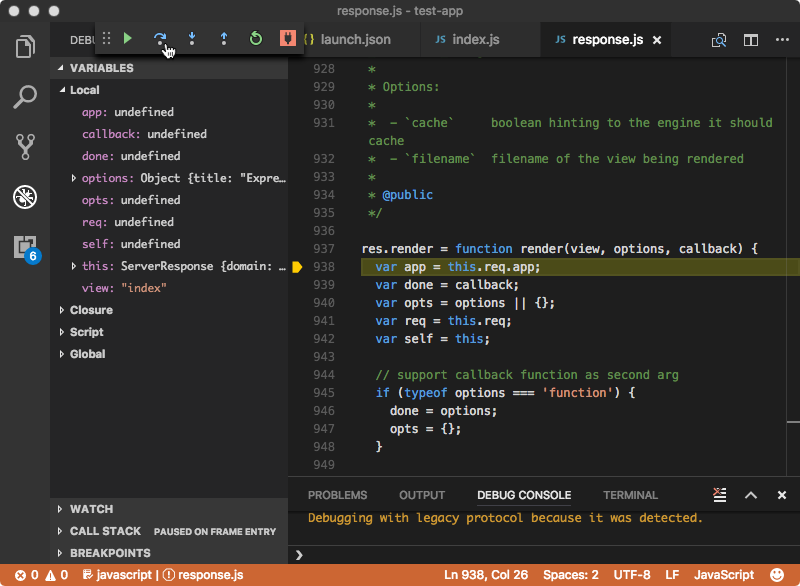Open the Debug view in activity bar
The width and height of the screenshot is (800, 586).
pos(25,197)
